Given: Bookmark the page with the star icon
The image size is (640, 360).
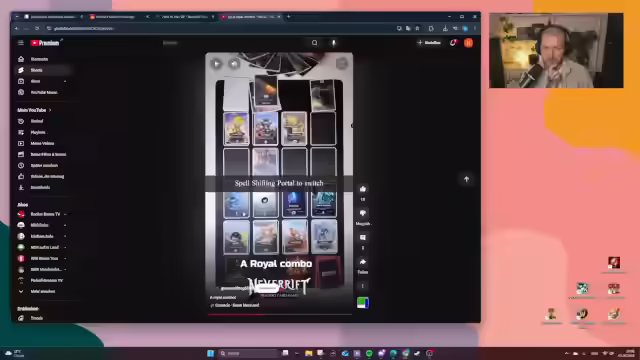Looking at the screenshot, I should pos(417,29).
